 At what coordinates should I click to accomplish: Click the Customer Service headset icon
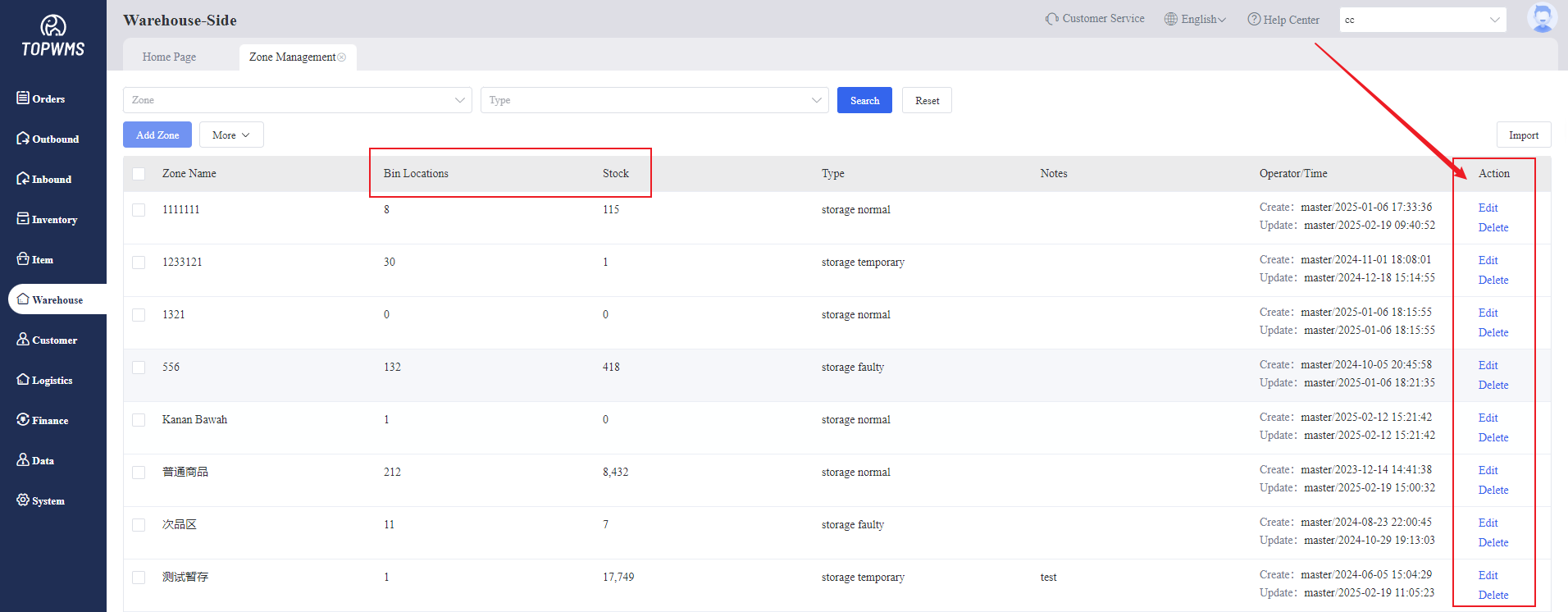[x=1051, y=19]
